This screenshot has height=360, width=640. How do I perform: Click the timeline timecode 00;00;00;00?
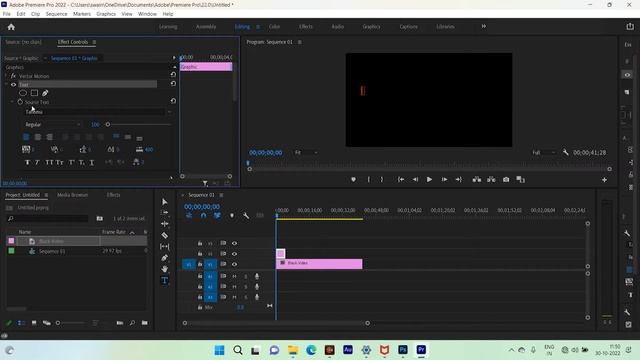coord(202,207)
